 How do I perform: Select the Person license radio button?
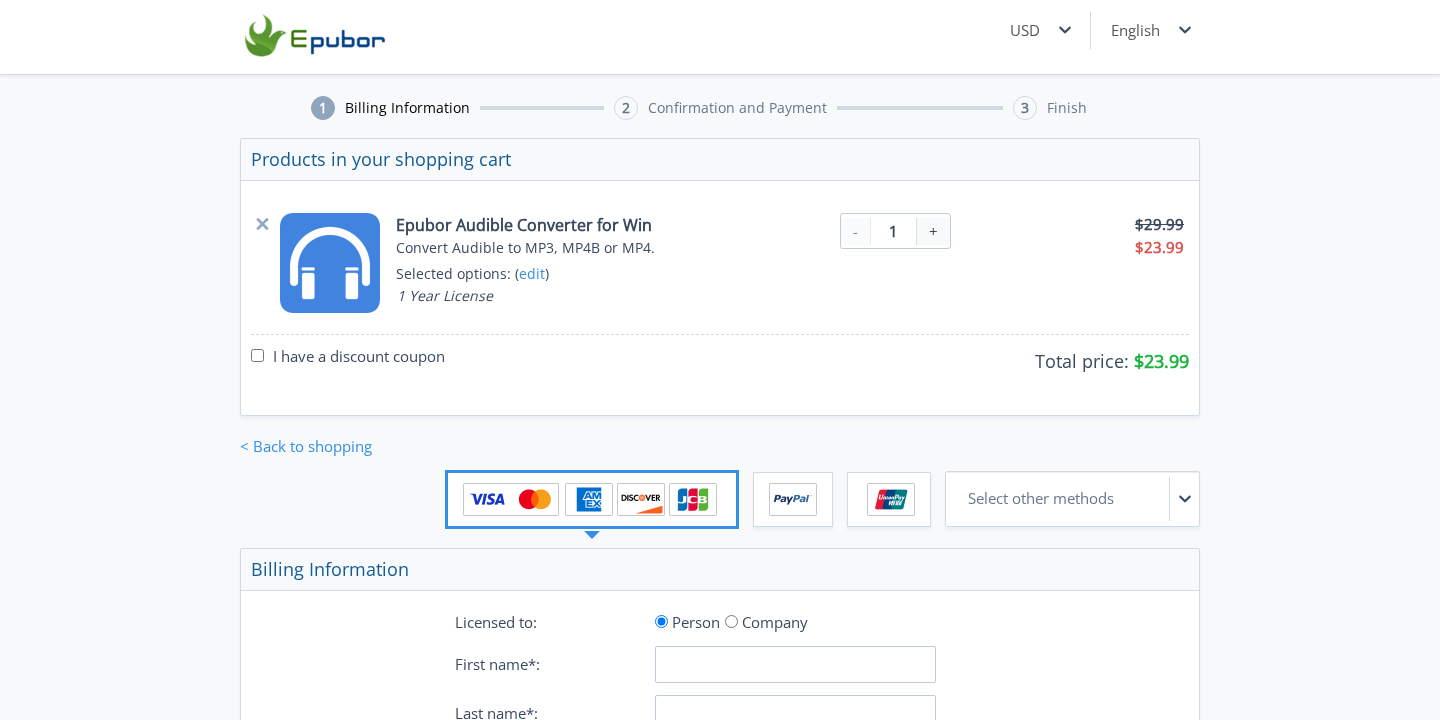pyautogui.click(x=661, y=621)
